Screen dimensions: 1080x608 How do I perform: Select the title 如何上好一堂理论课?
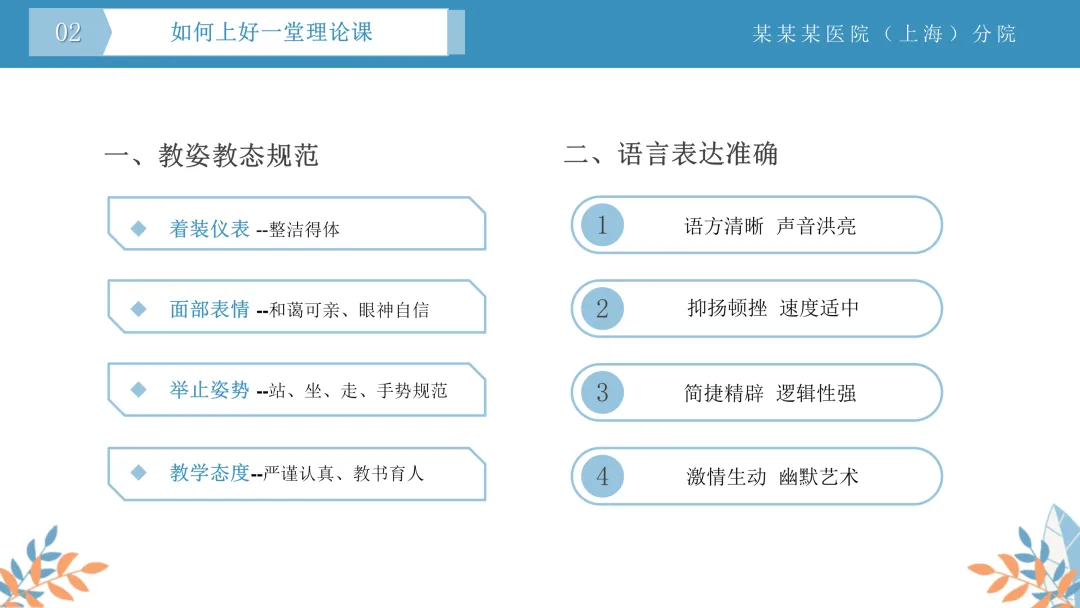271,32
